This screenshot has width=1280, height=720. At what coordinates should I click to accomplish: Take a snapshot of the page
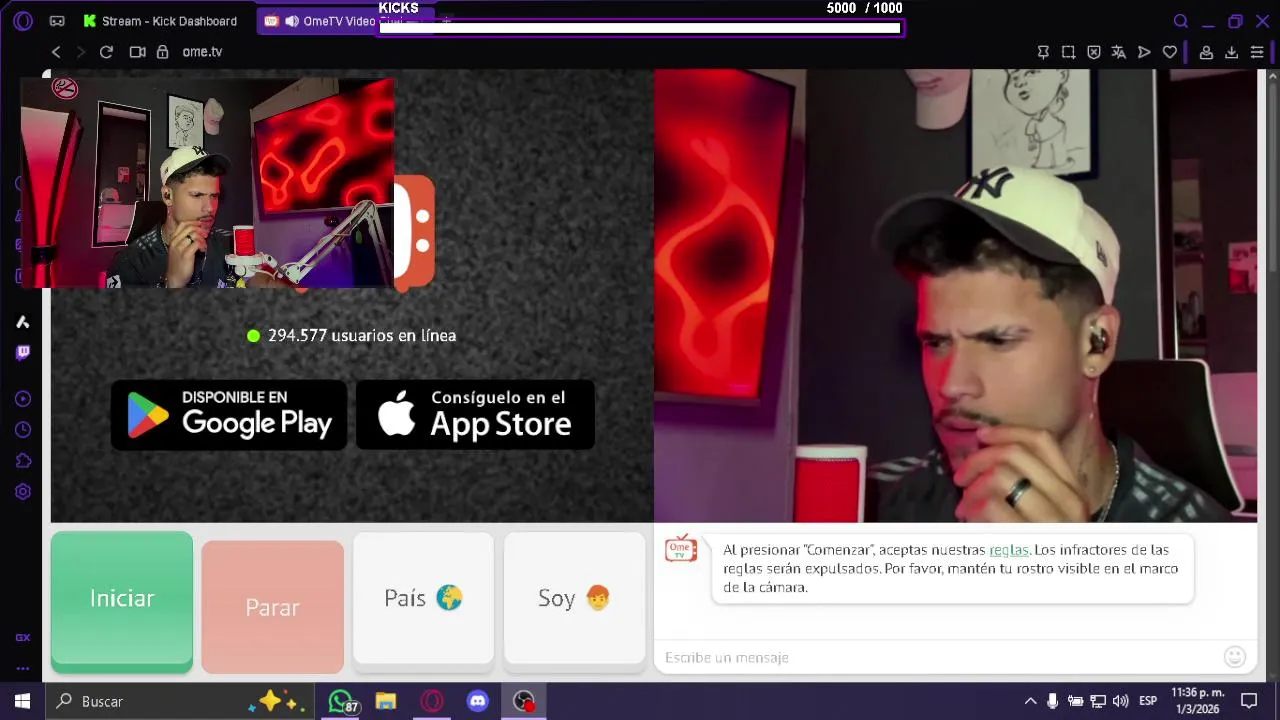pos(1069,52)
